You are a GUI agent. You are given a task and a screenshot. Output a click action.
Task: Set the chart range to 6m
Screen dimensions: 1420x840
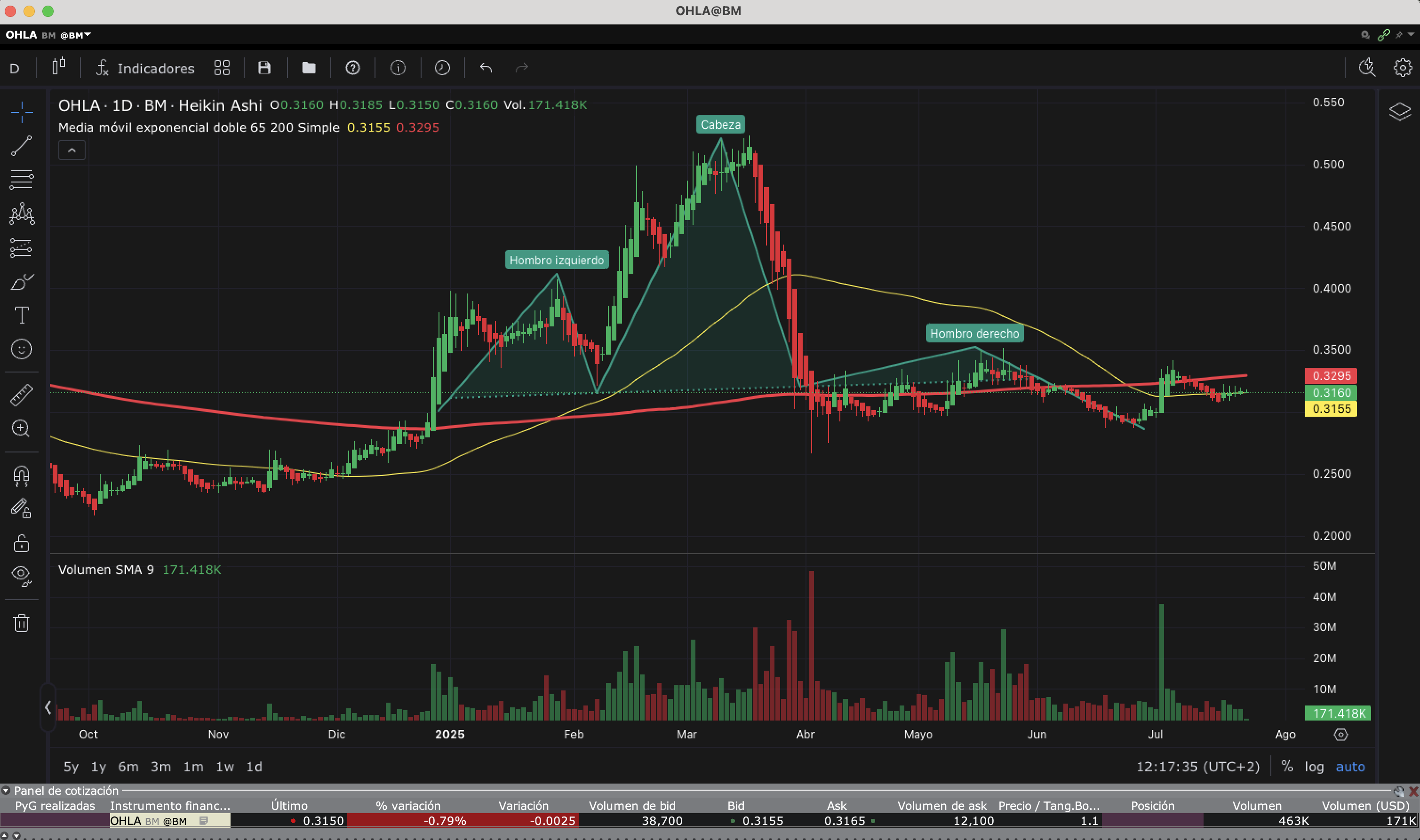pyautogui.click(x=128, y=767)
